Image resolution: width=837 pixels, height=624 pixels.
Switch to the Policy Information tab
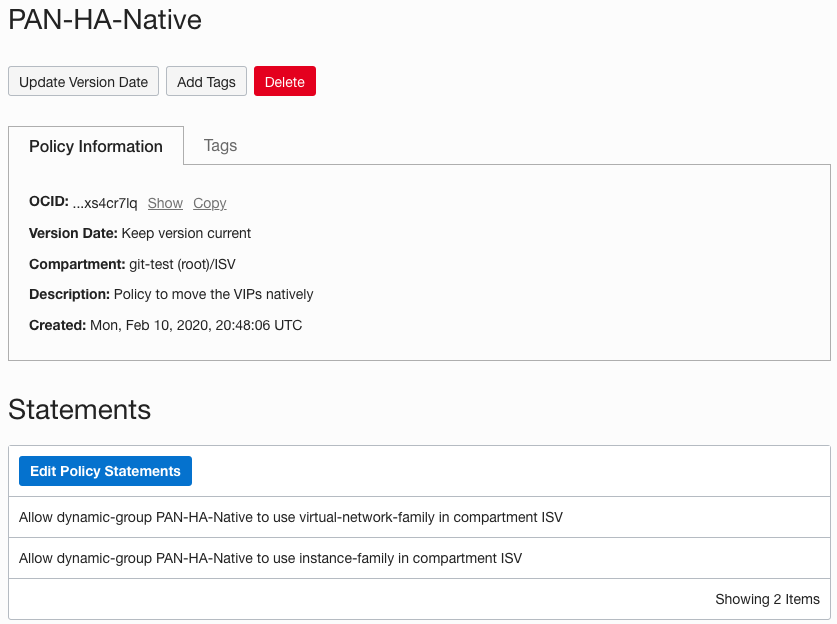(96, 146)
